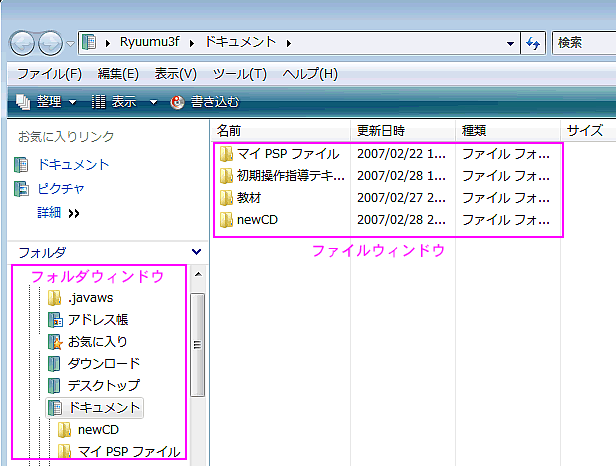
Task: Click date 2007/02/22 of マイ PSP ファイル
Action: click(x=402, y=154)
